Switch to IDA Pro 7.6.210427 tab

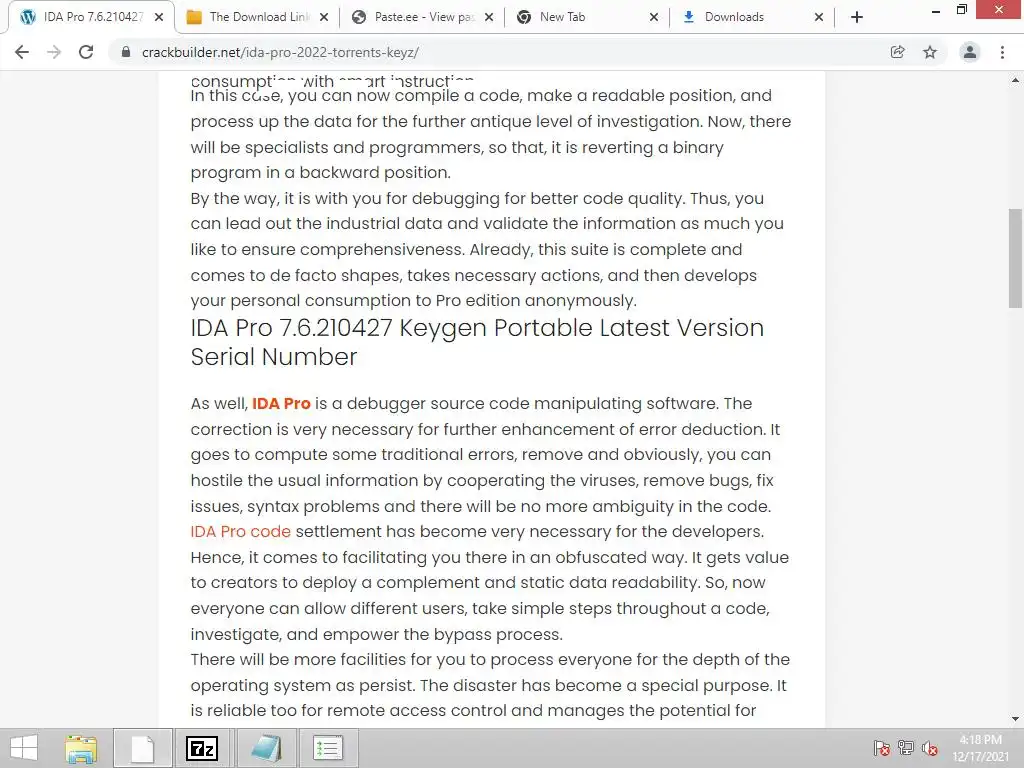[91, 17]
